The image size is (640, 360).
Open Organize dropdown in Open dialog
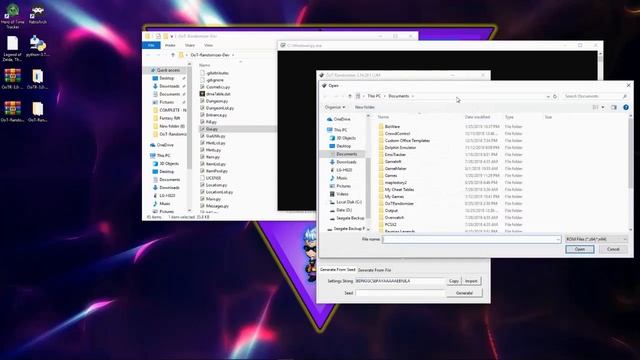335,107
